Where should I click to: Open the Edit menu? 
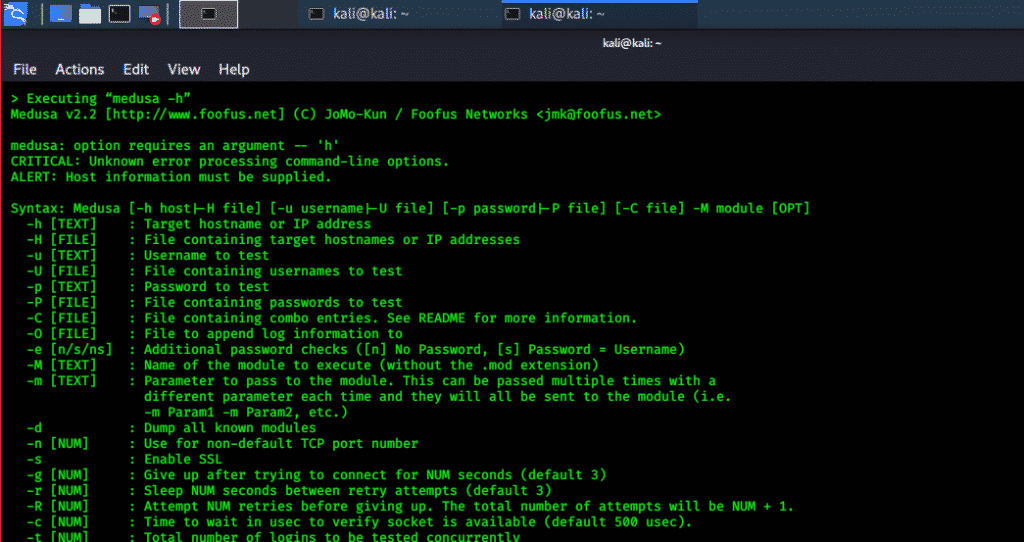pyautogui.click(x=136, y=69)
